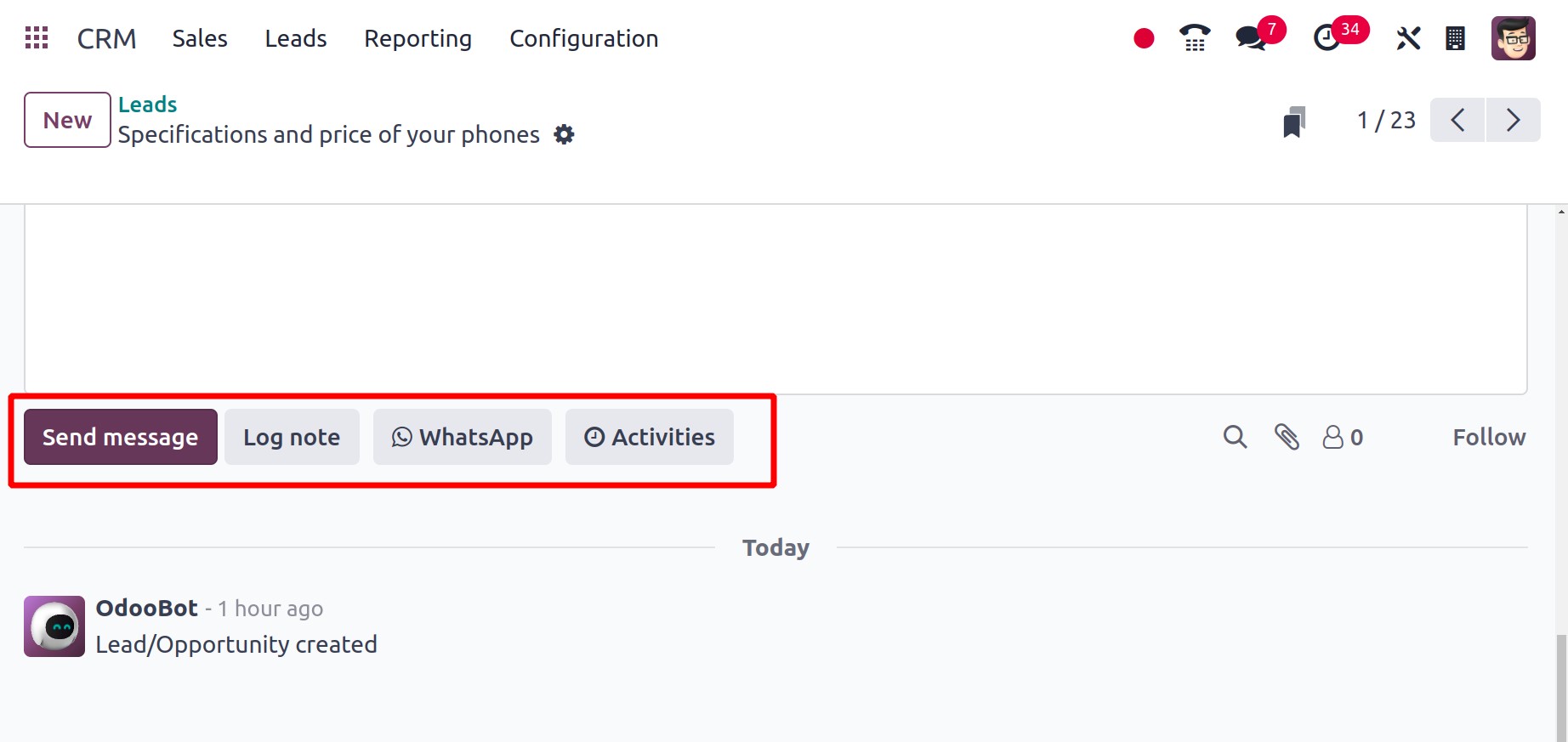
Task: Go to previous record arrow
Action: [1457, 120]
